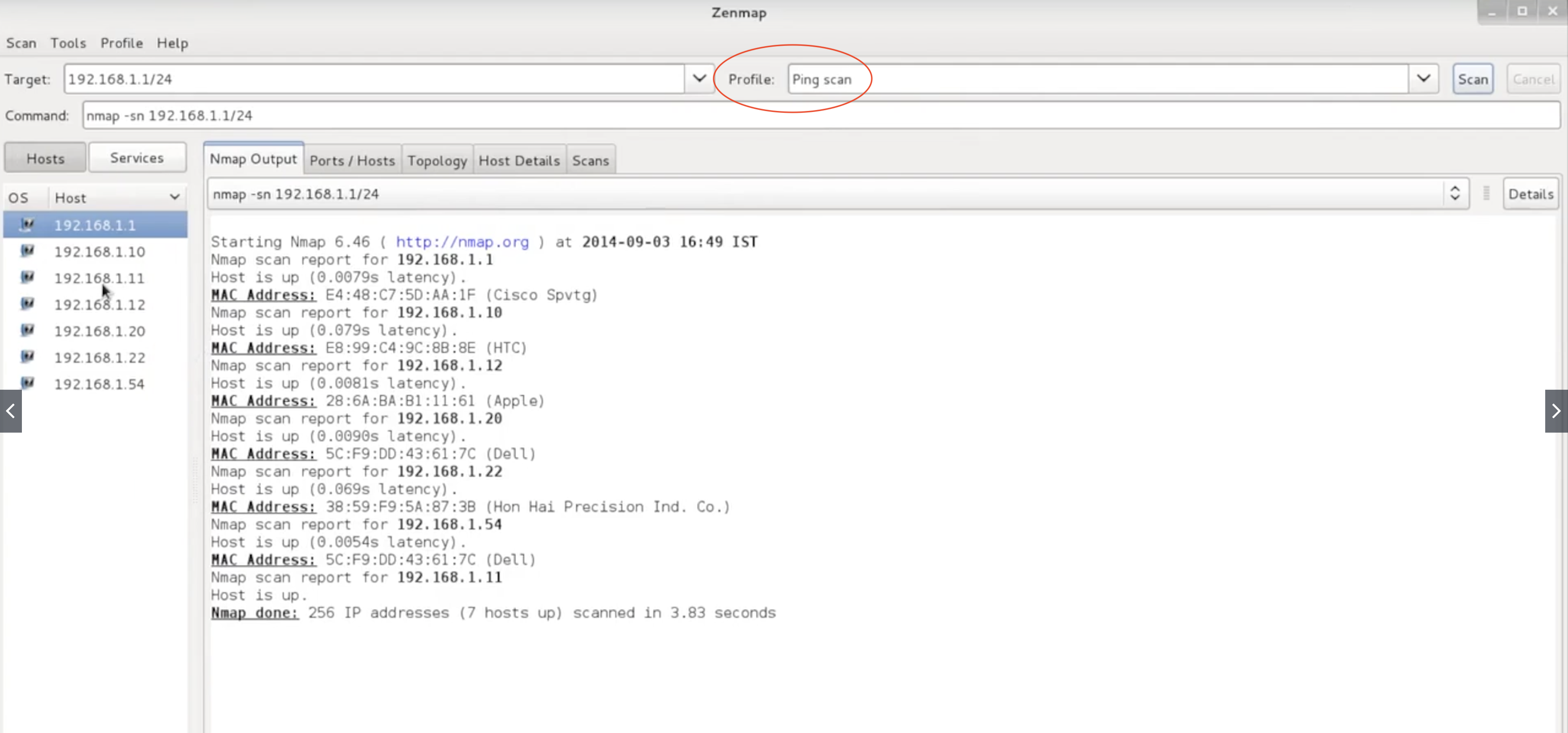Go to the next image arrow

tap(1556, 411)
